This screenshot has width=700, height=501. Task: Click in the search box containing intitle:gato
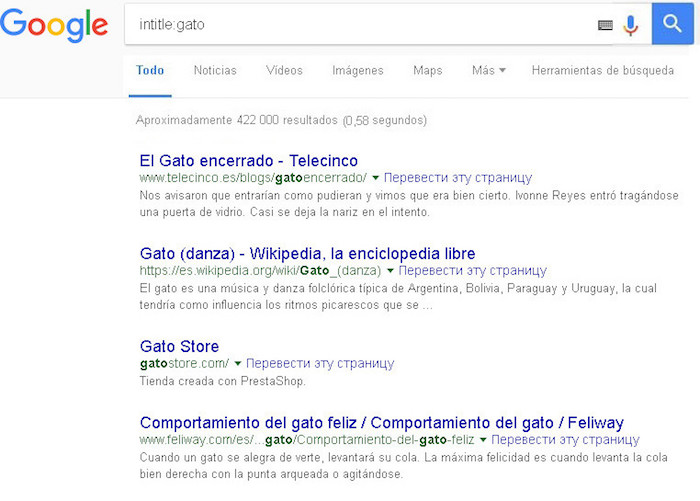tap(360, 25)
